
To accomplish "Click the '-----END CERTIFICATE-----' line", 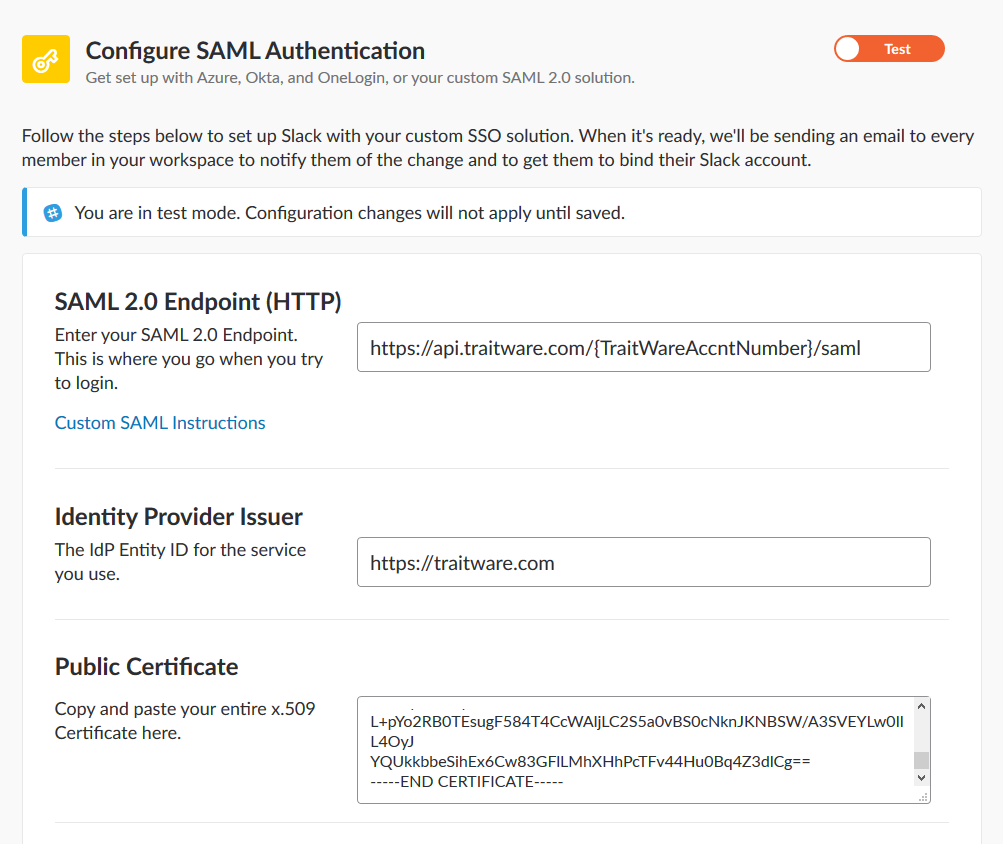I will 466,782.
